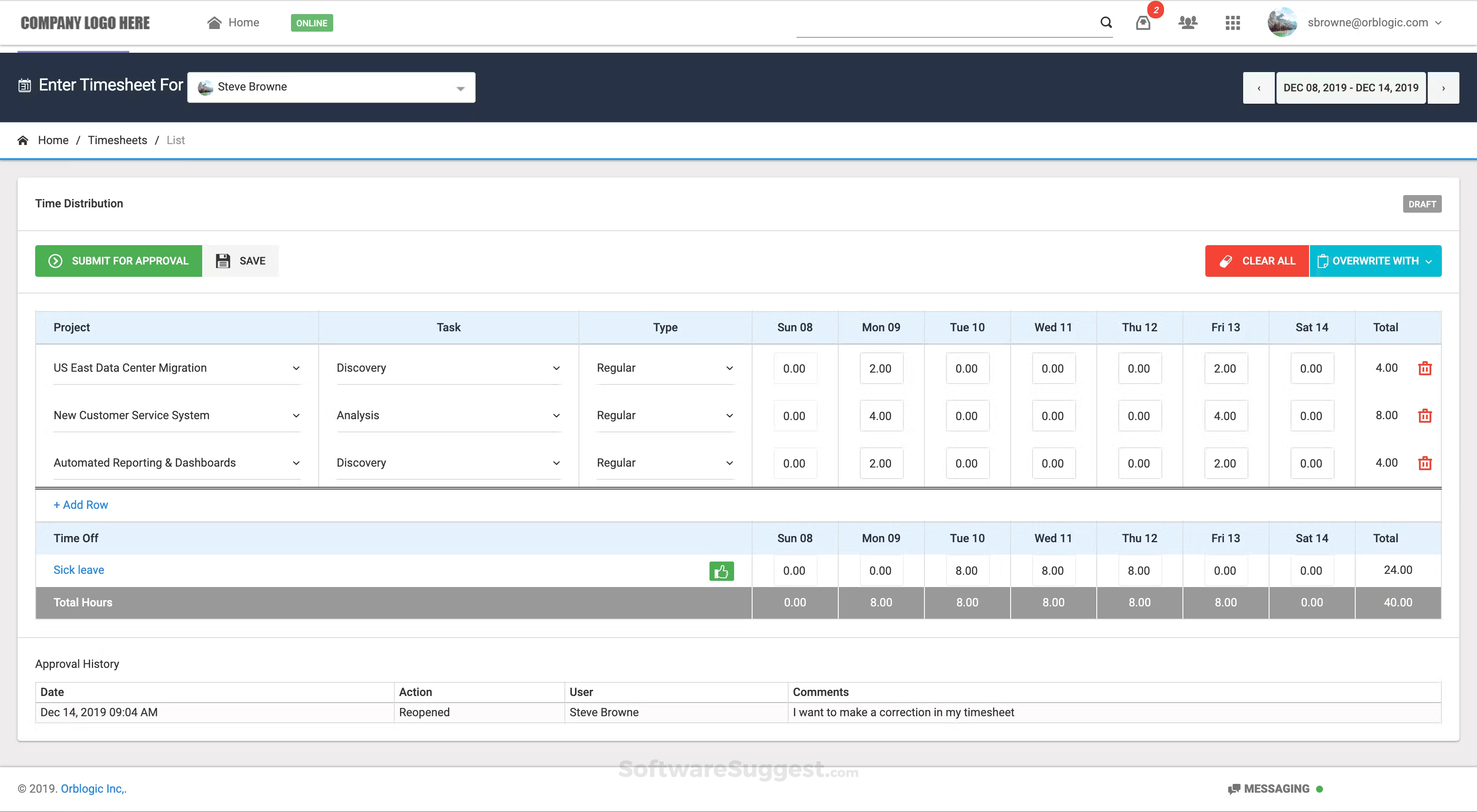Open the OVERWRITE WITH dropdown

pos(1375,261)
